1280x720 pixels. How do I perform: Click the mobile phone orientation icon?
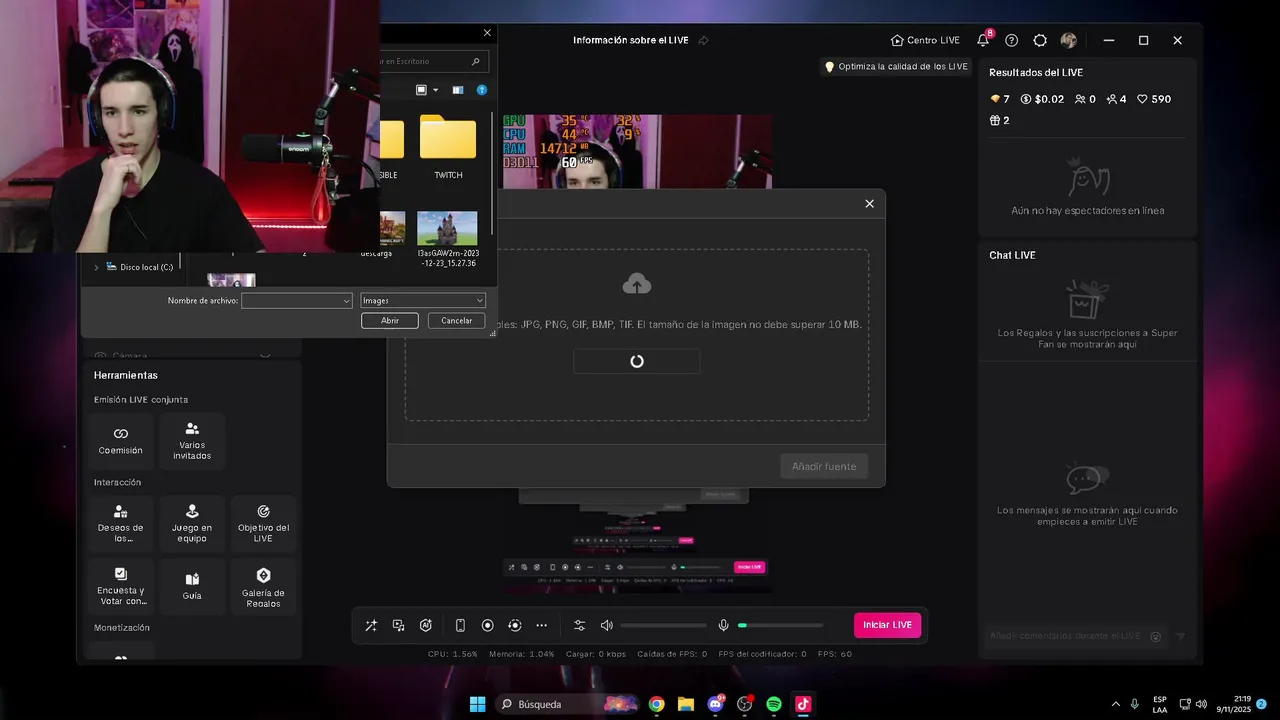(460, 626)
